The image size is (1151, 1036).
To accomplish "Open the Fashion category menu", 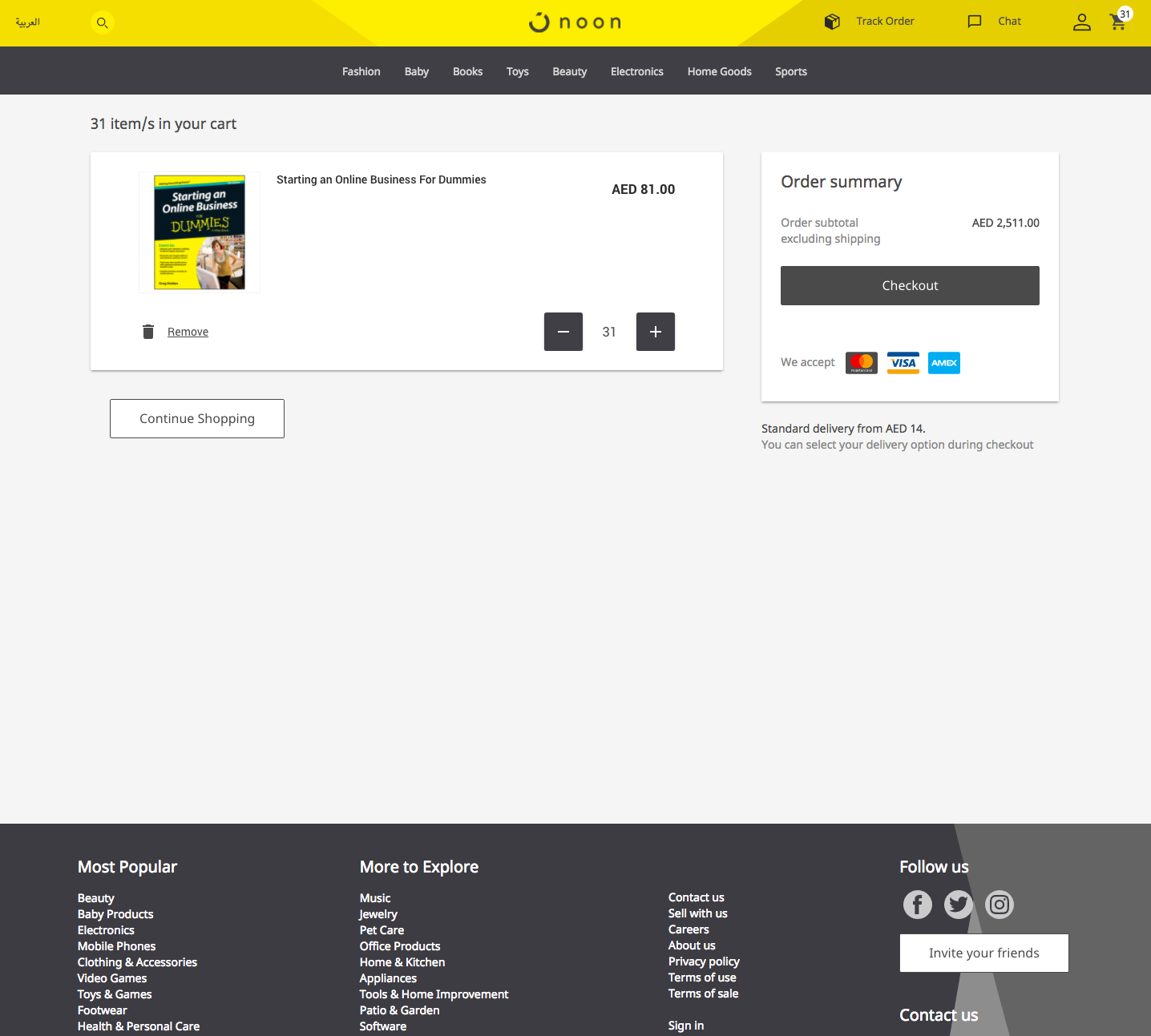I will (x=361, y=71).
